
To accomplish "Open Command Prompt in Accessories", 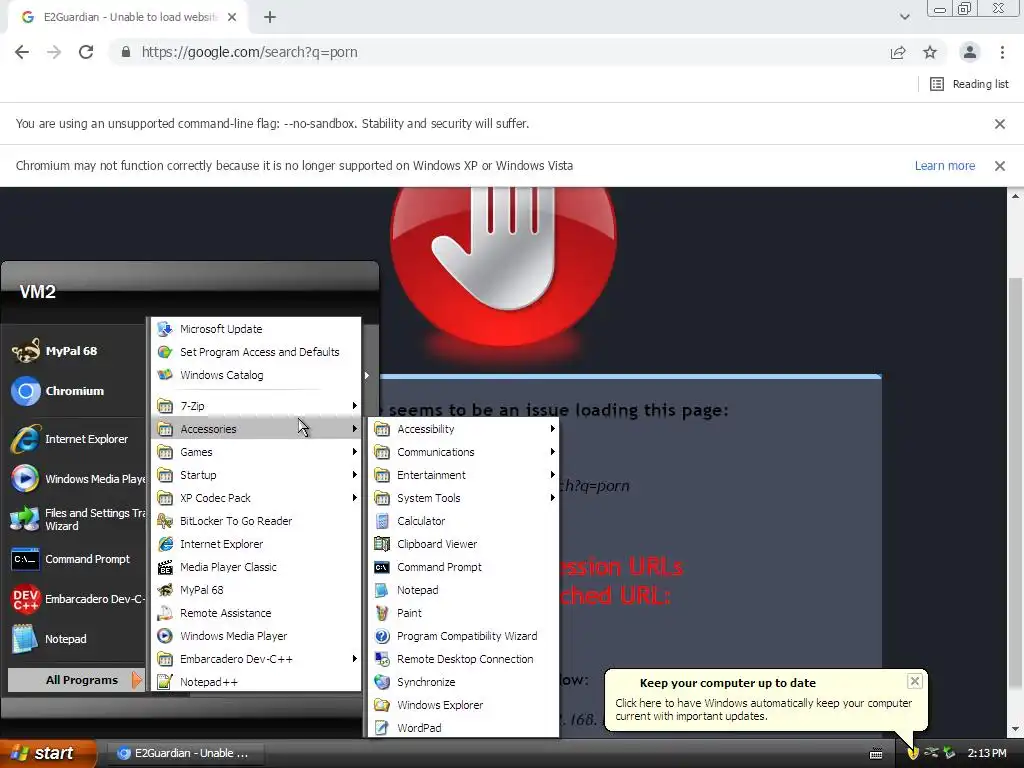I will coord(464,567).
